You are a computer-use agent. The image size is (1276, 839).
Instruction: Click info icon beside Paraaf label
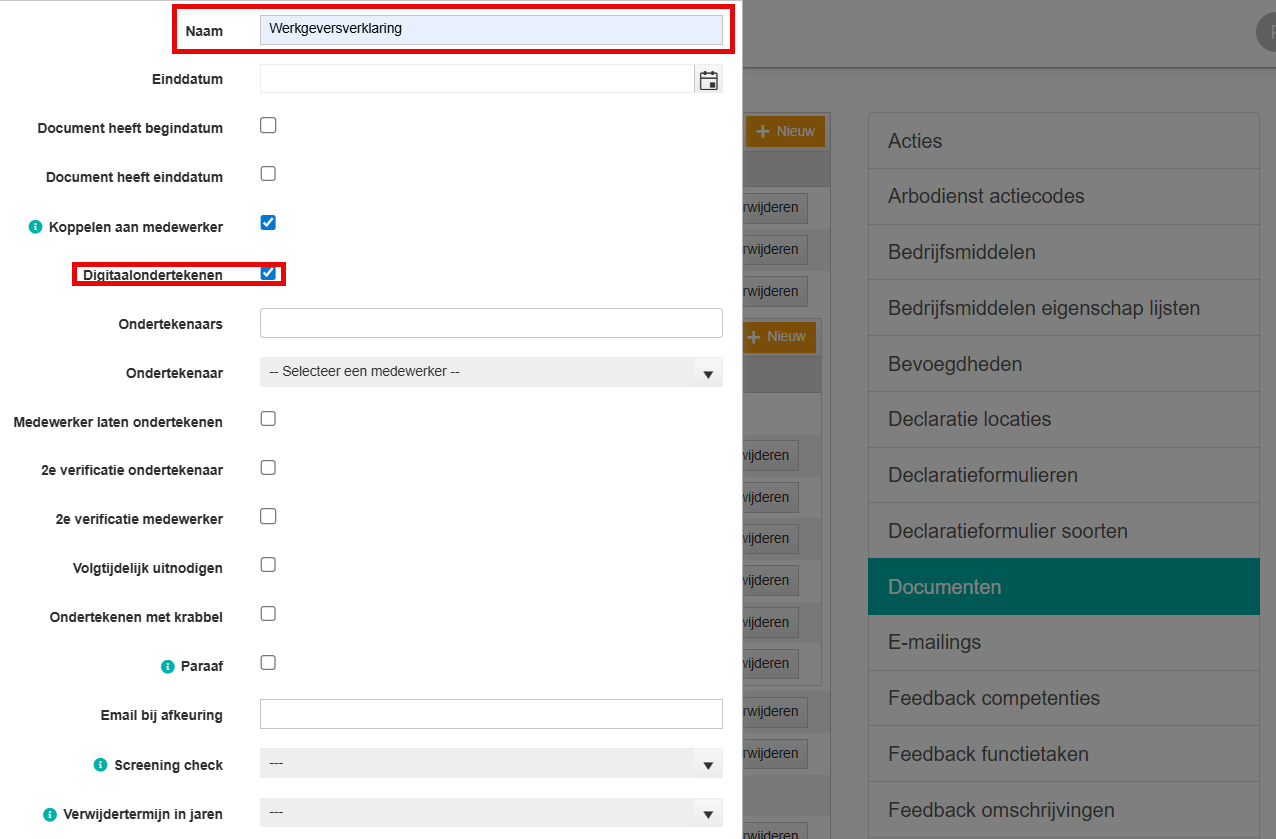[168, 666]
